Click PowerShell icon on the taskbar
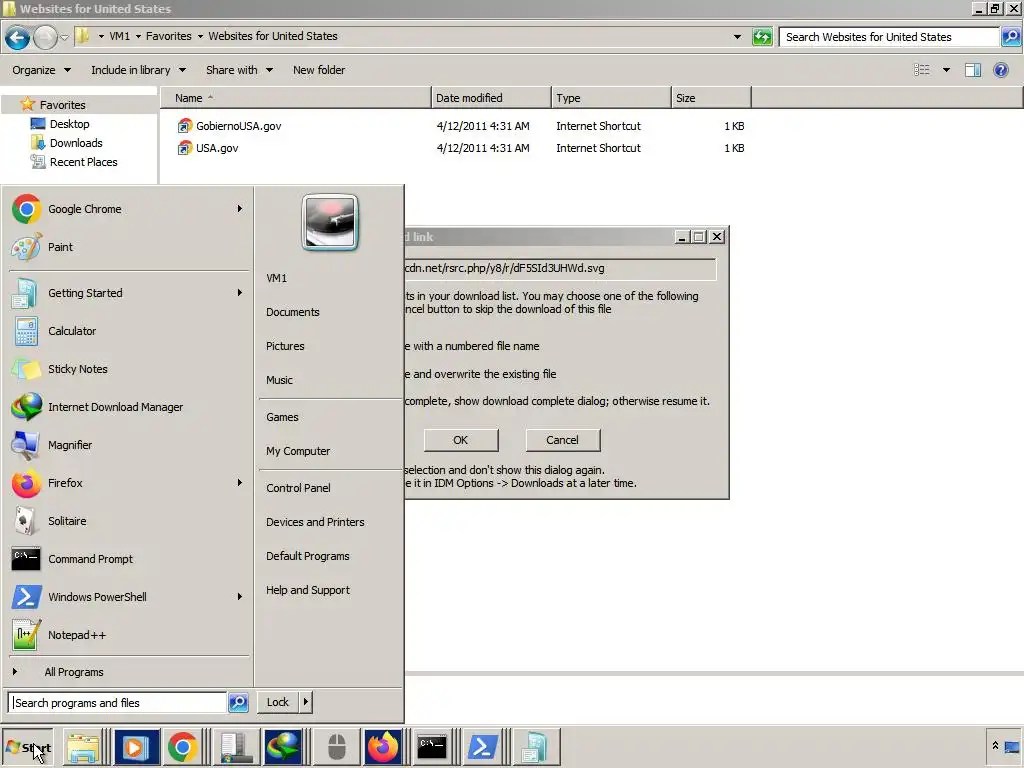This screenshot has width=1024, height=768. (482, 747)
